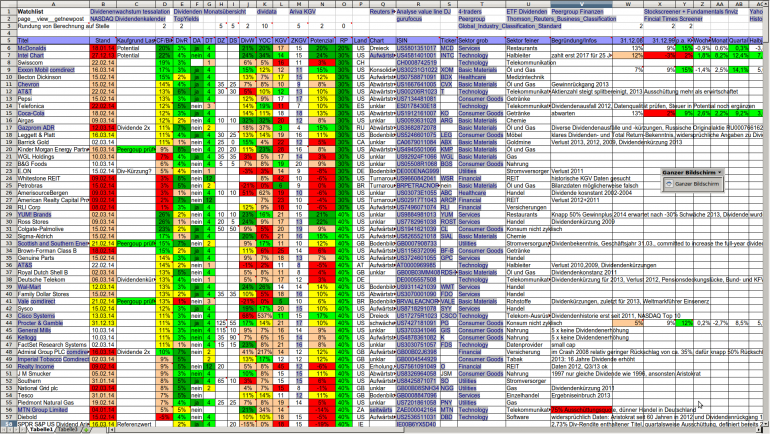770x434 pixels.
Task: Open the Fincial Times Screener link
Action: click(673, 19)
